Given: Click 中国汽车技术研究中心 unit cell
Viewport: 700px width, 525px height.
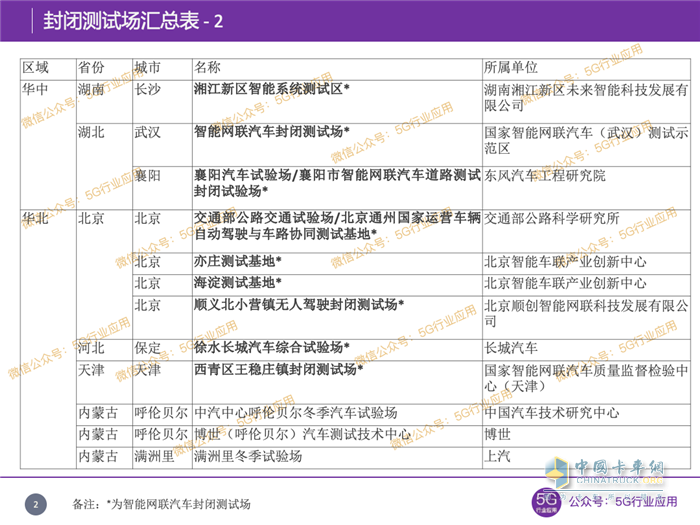Looking at the screenshot, I should tap(587, 415).
